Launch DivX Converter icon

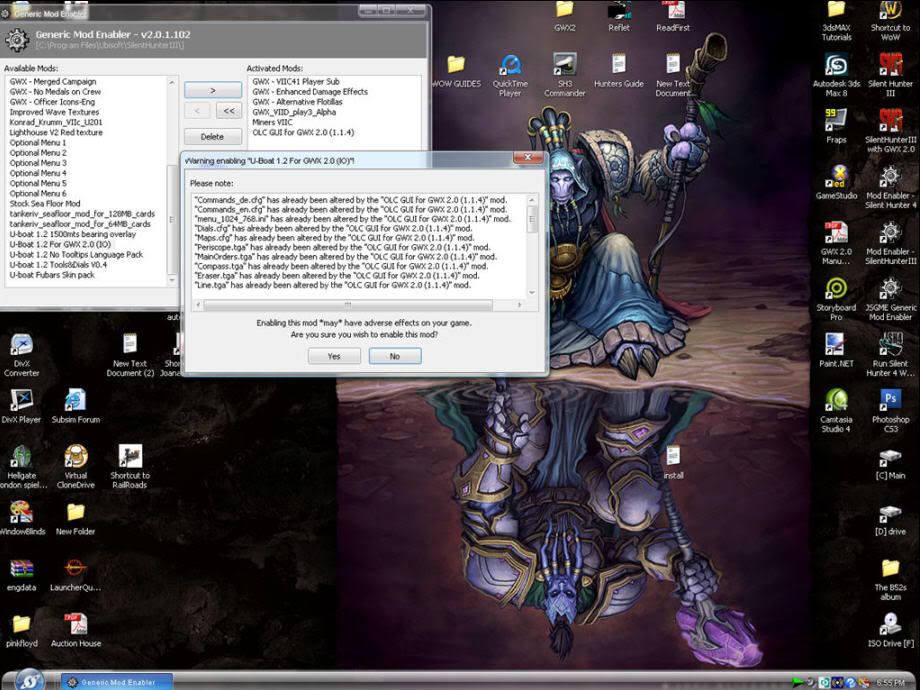pos(22,356)
